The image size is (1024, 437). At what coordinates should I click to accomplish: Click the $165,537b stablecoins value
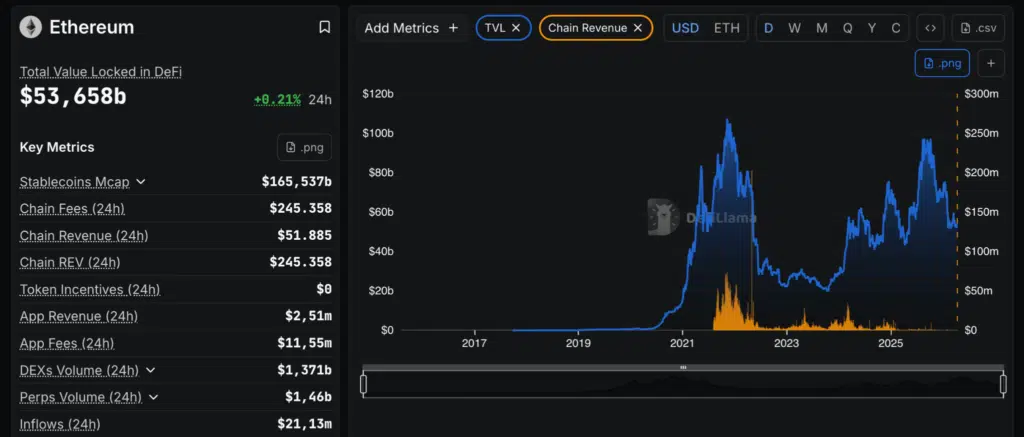click(296, 182)
